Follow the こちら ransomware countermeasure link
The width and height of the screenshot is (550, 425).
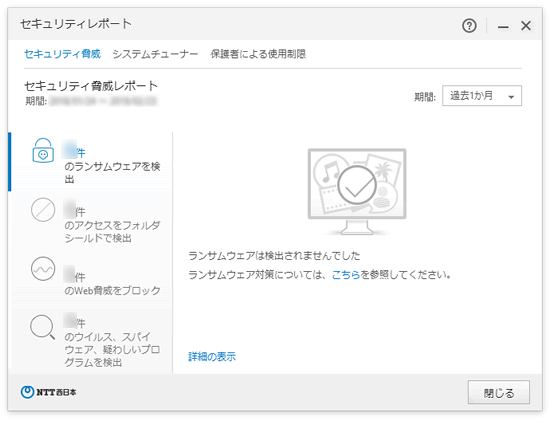(346, 275)
